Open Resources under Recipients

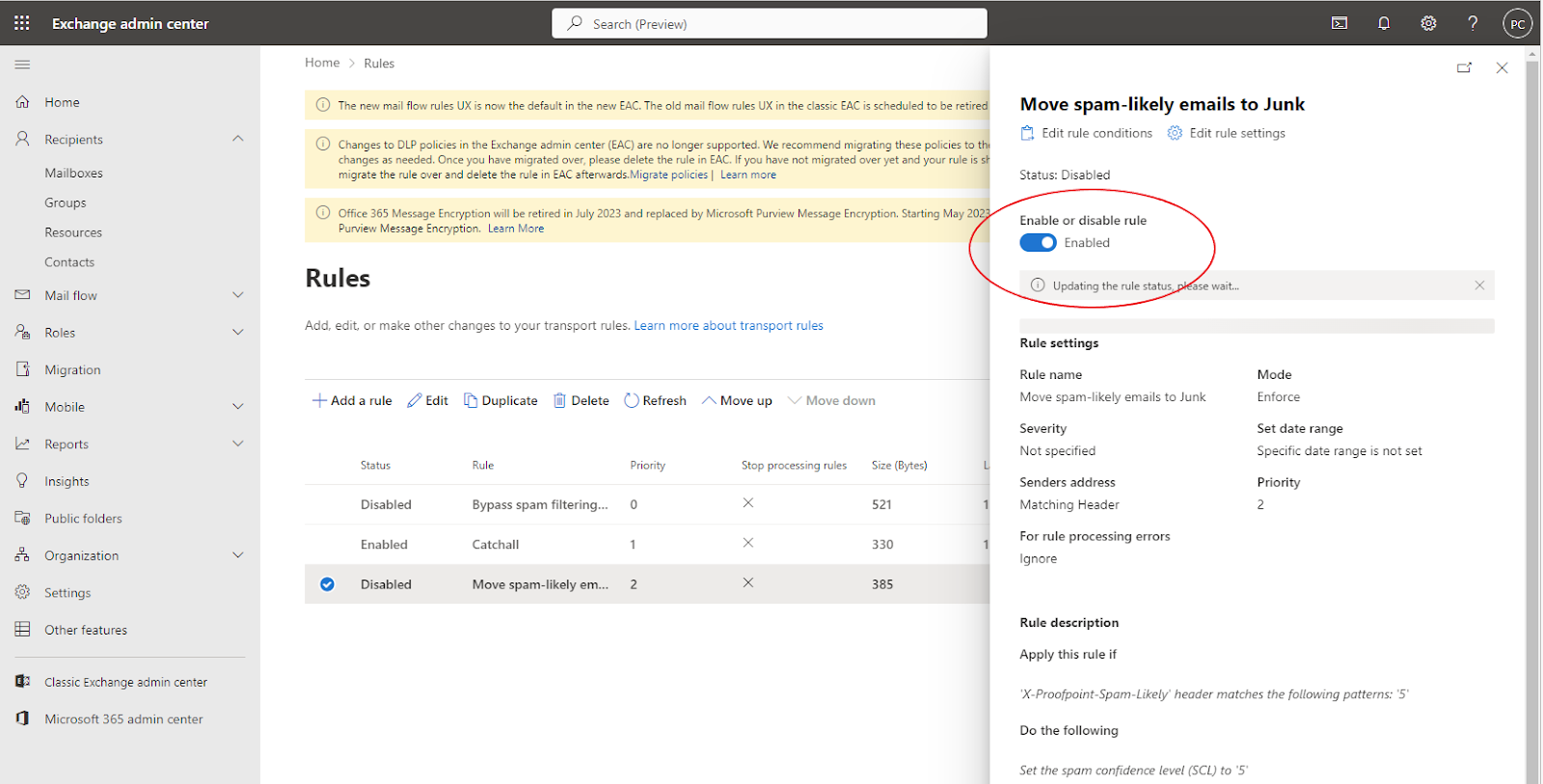click(x=73, y=232)
